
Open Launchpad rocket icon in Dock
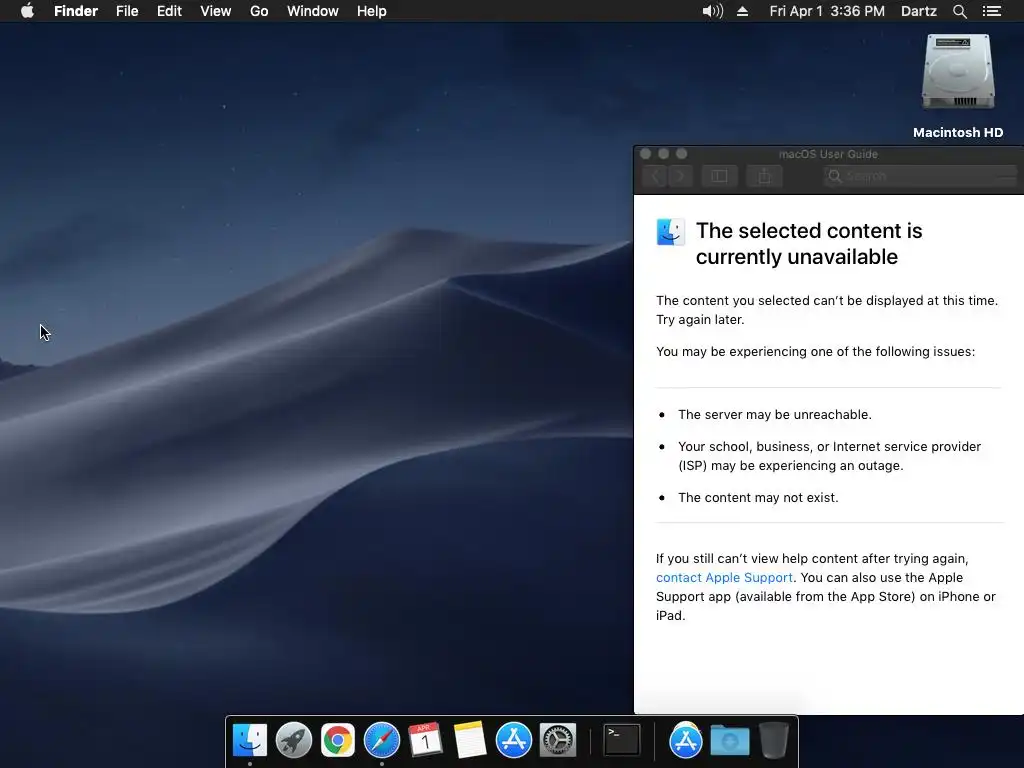tap(294, 740)
